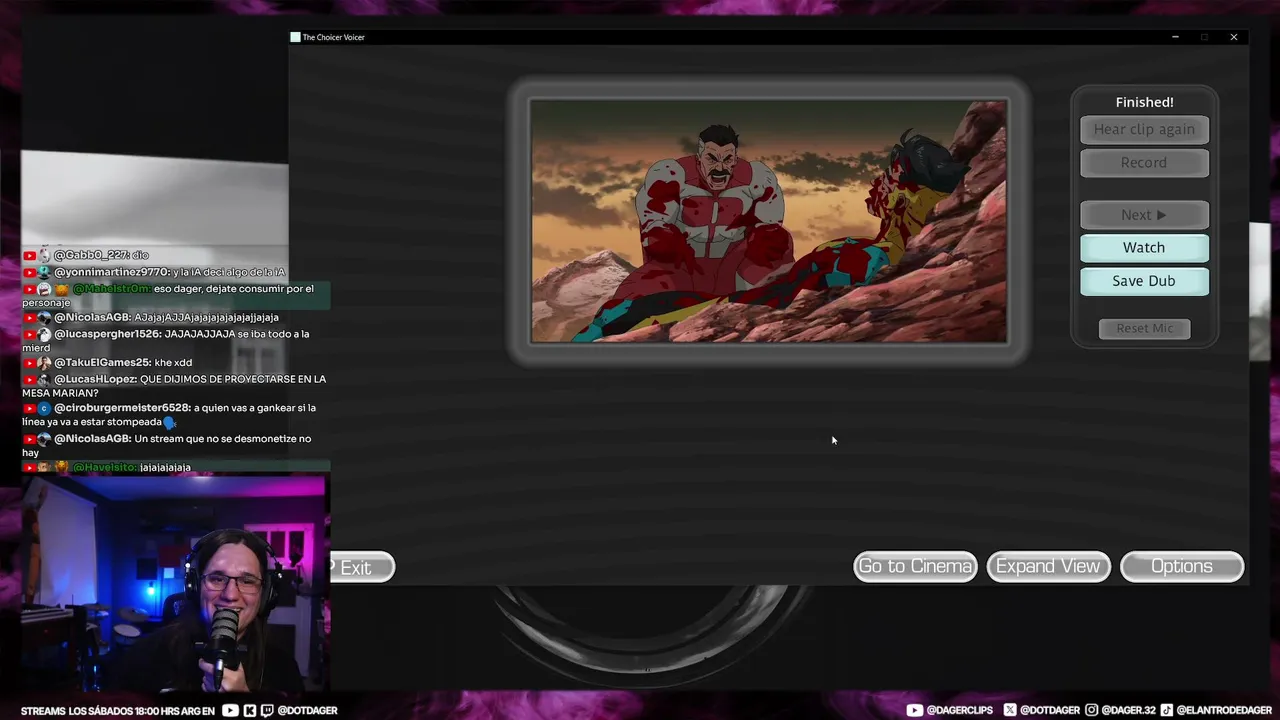This screenshot has height=720, width=1280.
Task: Click the Hear clip again button
Action: coord(1144,129)
